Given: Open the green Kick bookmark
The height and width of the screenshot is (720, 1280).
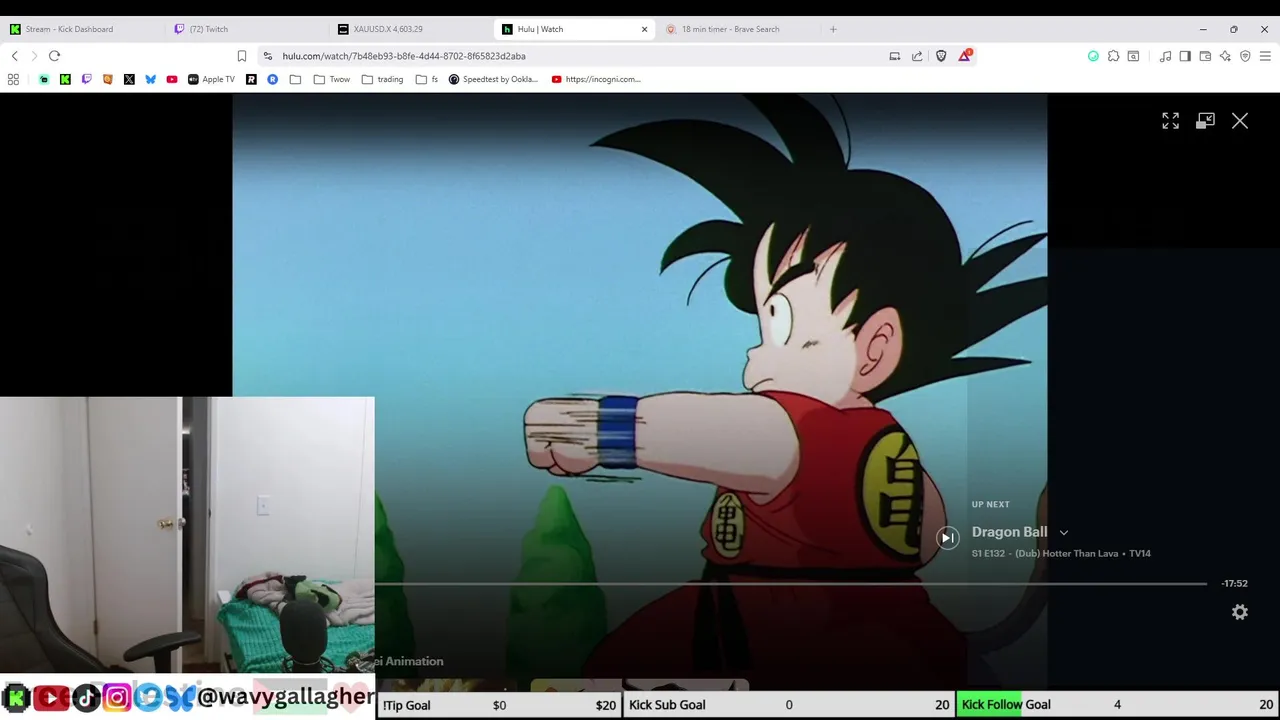Looking at the screenshot, I should pos(65,79).
